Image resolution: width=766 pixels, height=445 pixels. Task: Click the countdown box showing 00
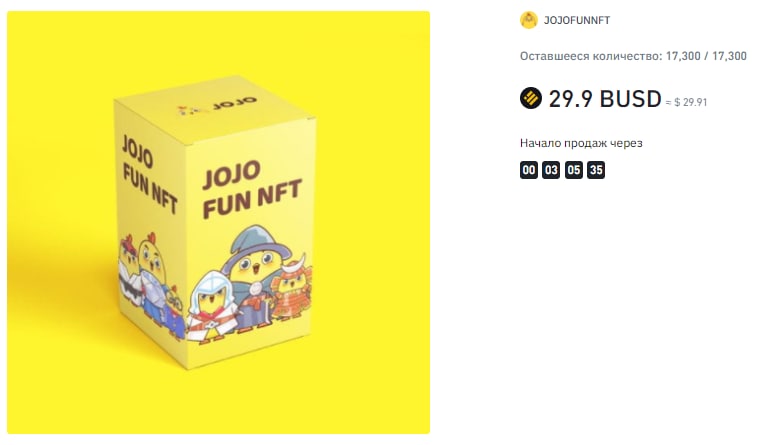click(529, 170)
